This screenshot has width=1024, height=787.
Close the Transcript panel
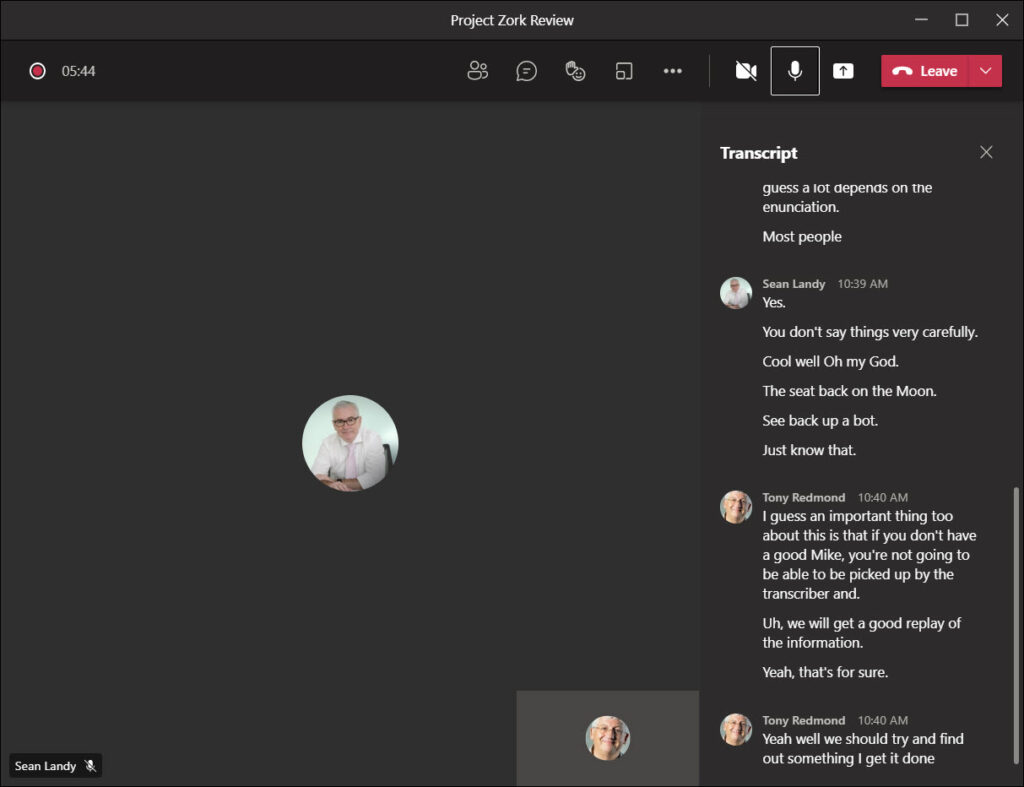[x=986, y=152]
